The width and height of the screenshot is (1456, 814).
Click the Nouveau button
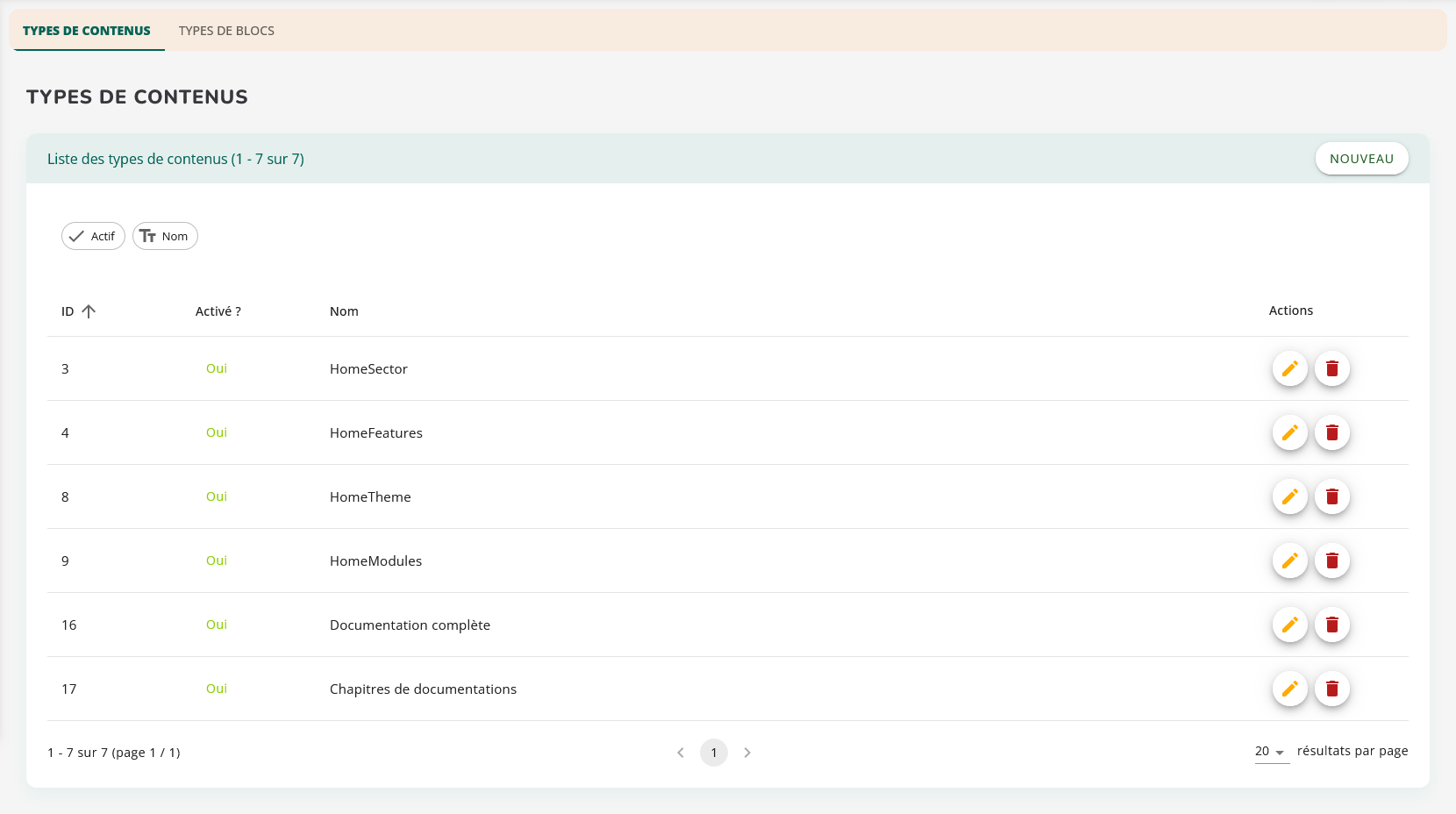pyautogui.click(x=1361, y=159)
